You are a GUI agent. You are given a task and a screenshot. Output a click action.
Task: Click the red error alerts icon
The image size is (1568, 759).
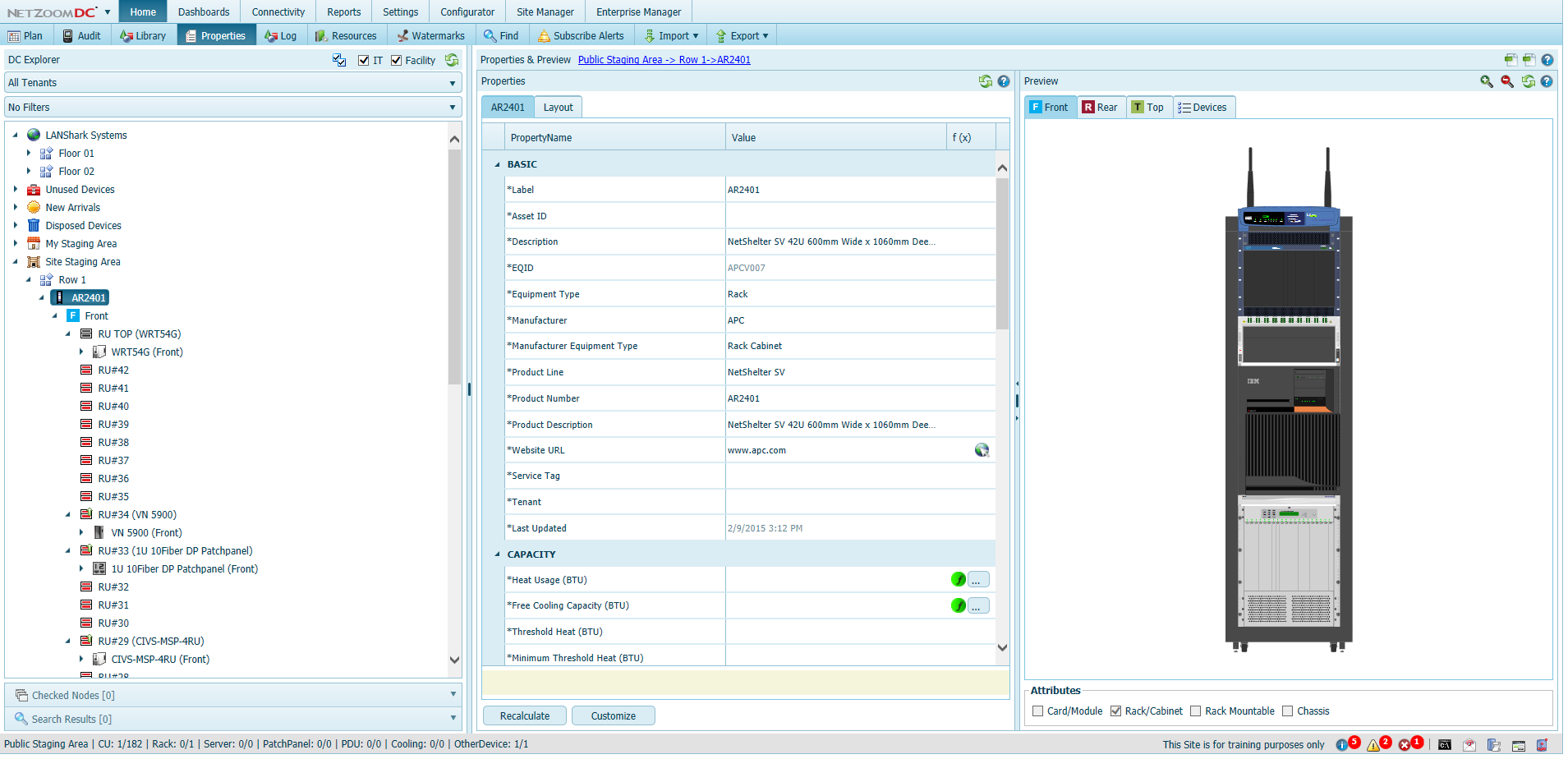pyautogui.click(x=1405, y=745)
